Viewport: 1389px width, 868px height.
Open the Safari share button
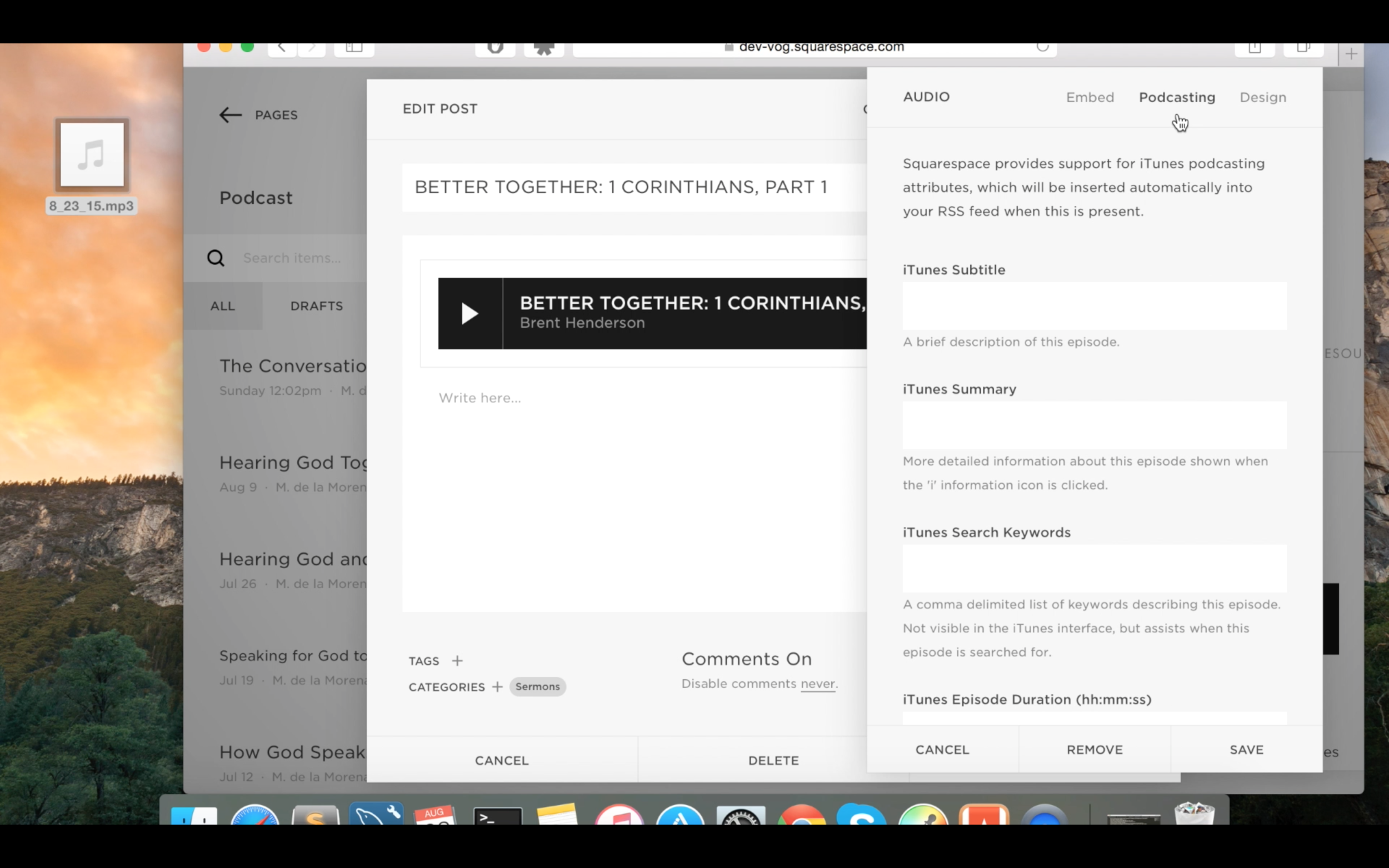1255,48
